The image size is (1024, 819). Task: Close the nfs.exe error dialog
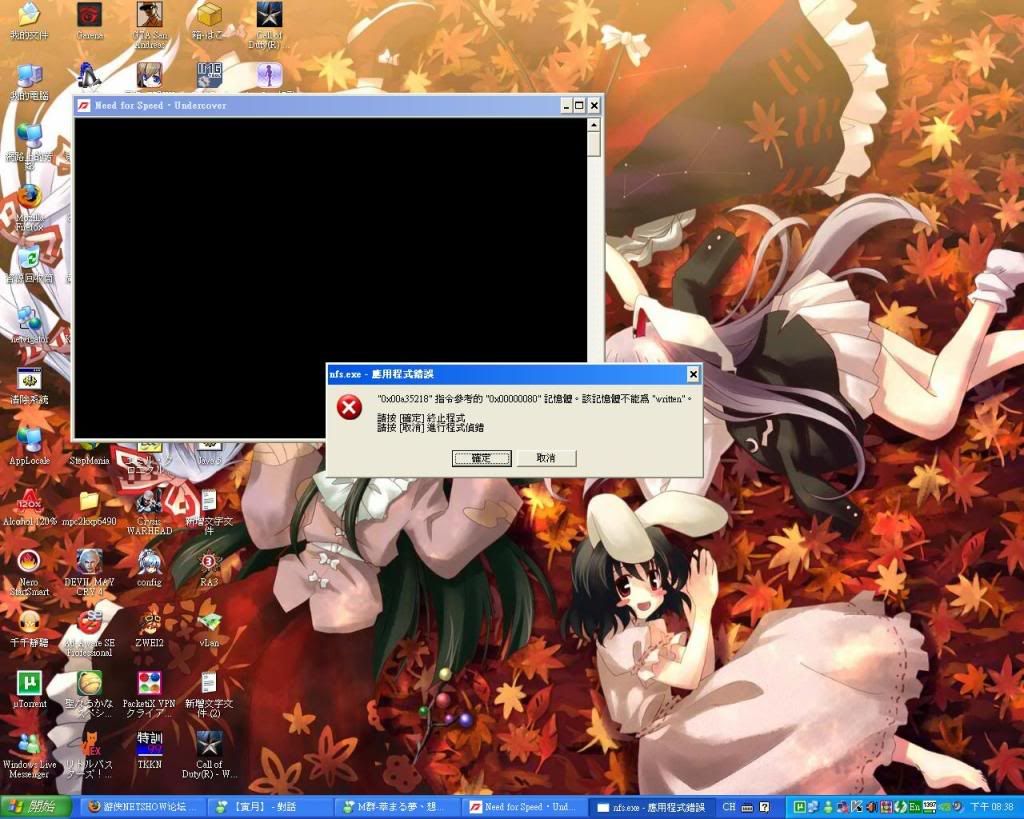pos(693,374)
